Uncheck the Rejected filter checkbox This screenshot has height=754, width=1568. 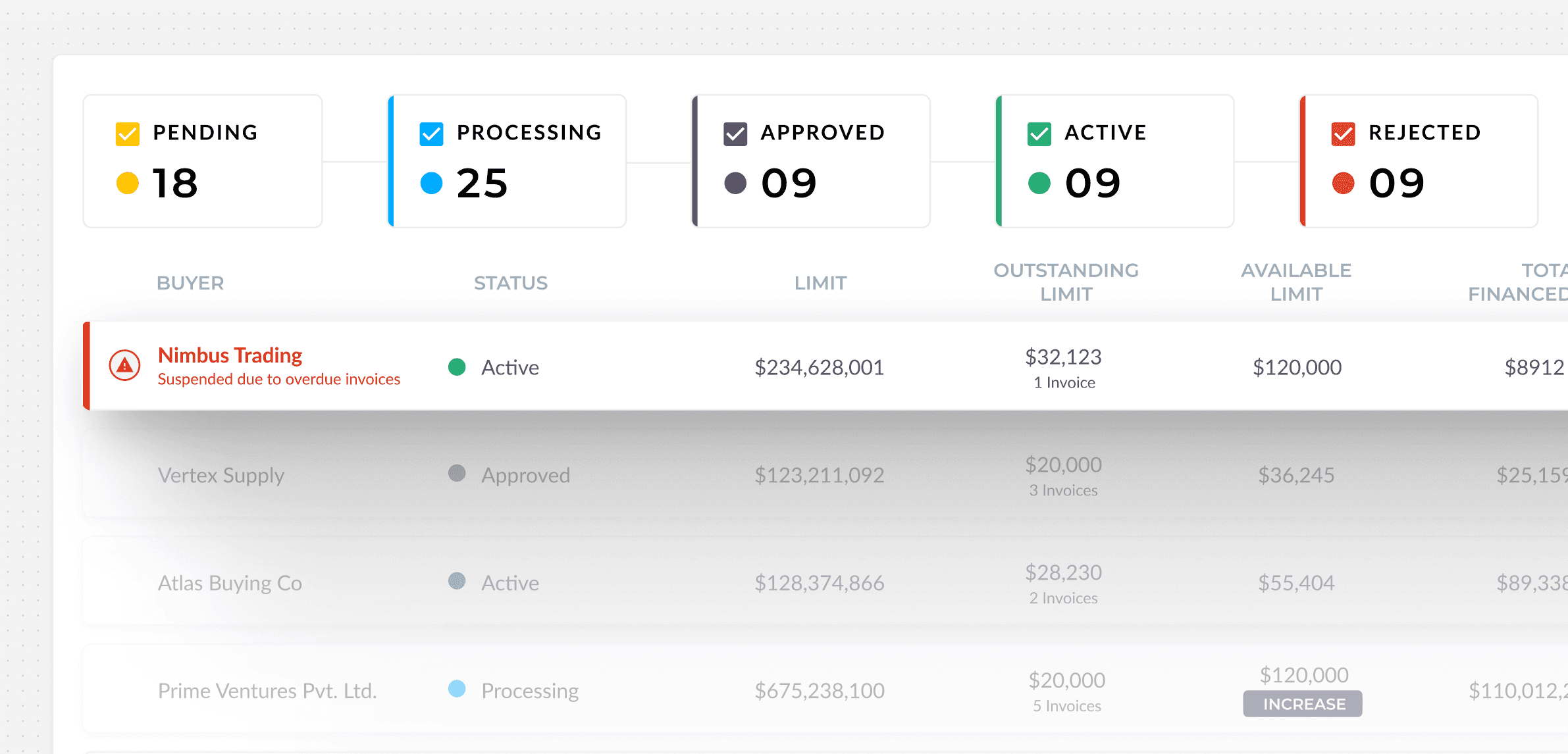[x=1343, y=134]
